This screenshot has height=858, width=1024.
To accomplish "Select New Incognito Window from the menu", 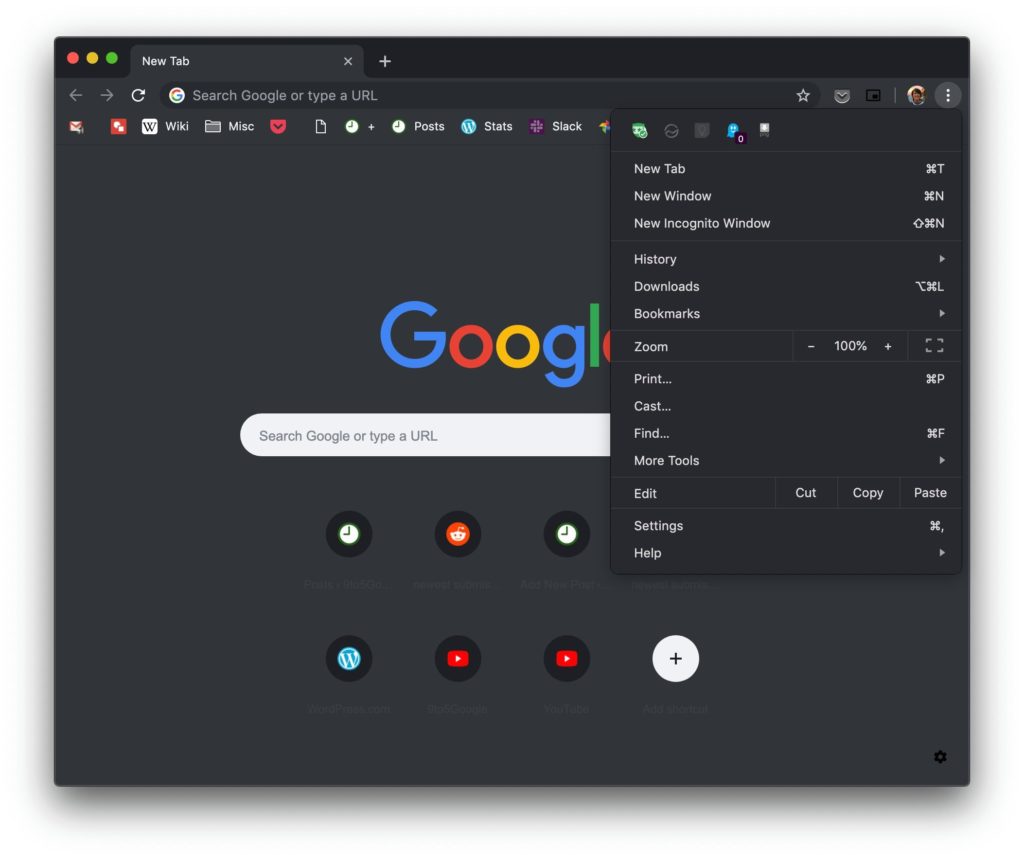I will click(702, 223).
